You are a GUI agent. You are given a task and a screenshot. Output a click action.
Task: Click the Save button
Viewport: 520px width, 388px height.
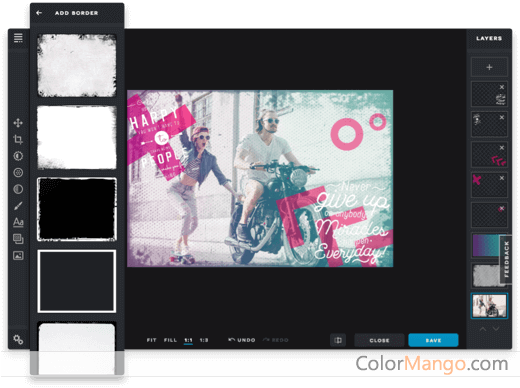coord(433,340)
